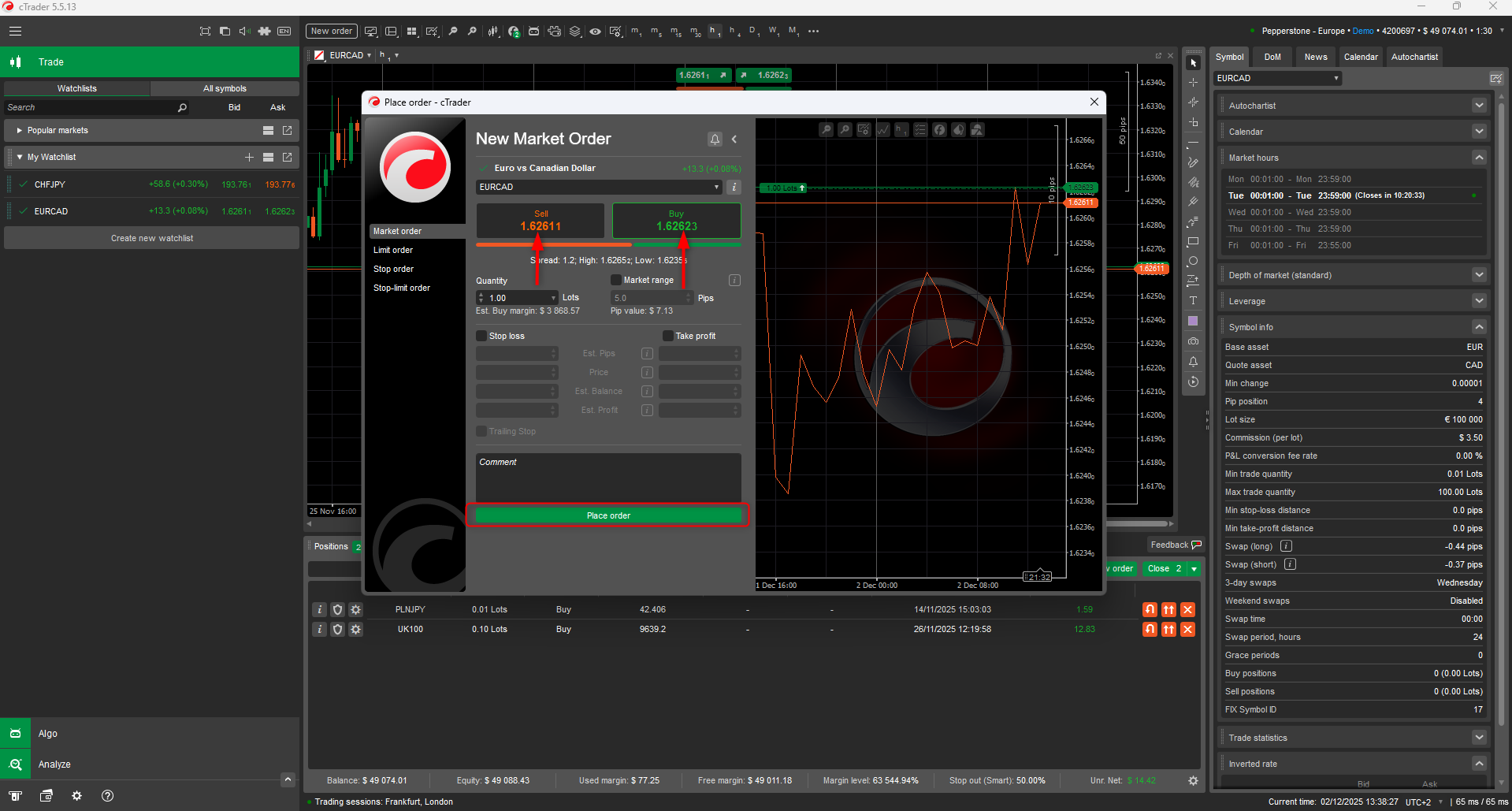Tick the Market range checkbox
The width and height of the screenshot is (1512, 811).
coord(616,280)
